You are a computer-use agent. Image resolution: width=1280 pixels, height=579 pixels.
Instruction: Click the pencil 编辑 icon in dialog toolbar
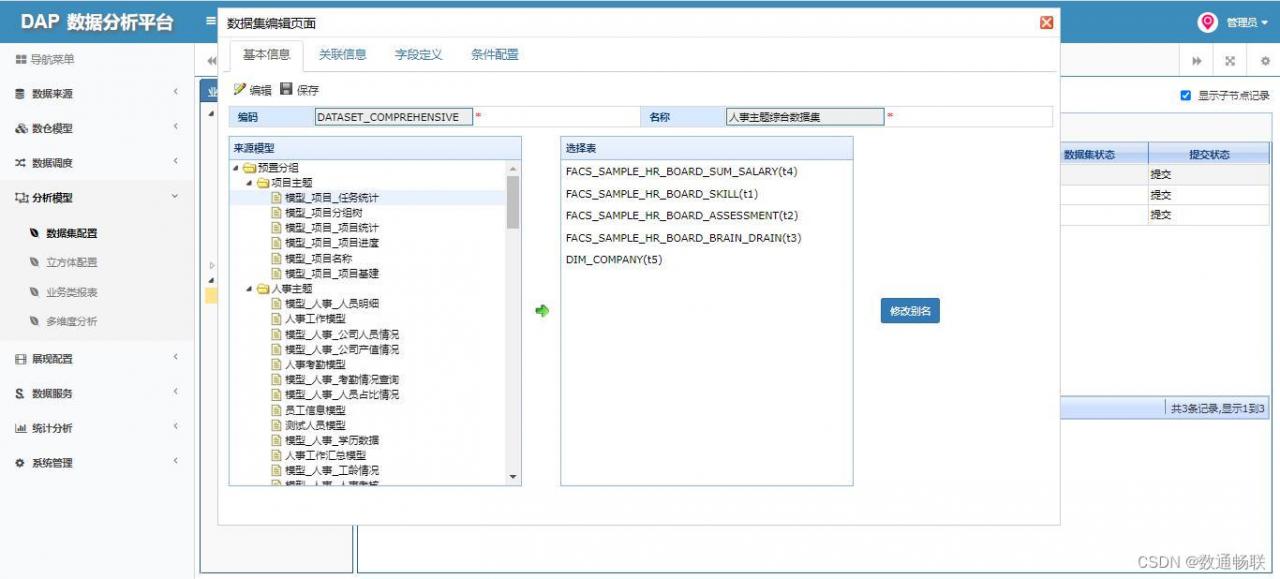tap(239, 89)
